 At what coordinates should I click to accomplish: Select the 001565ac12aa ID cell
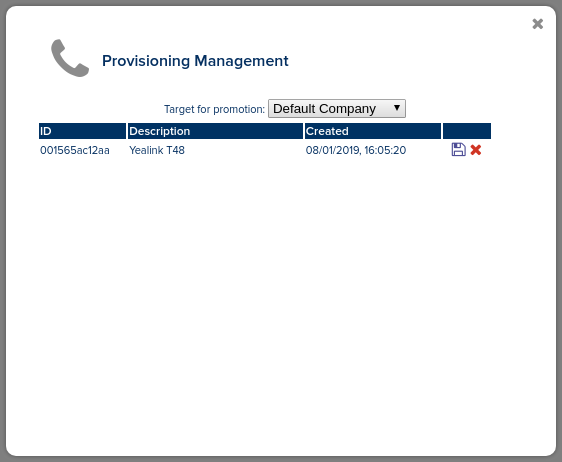point(75,150)
